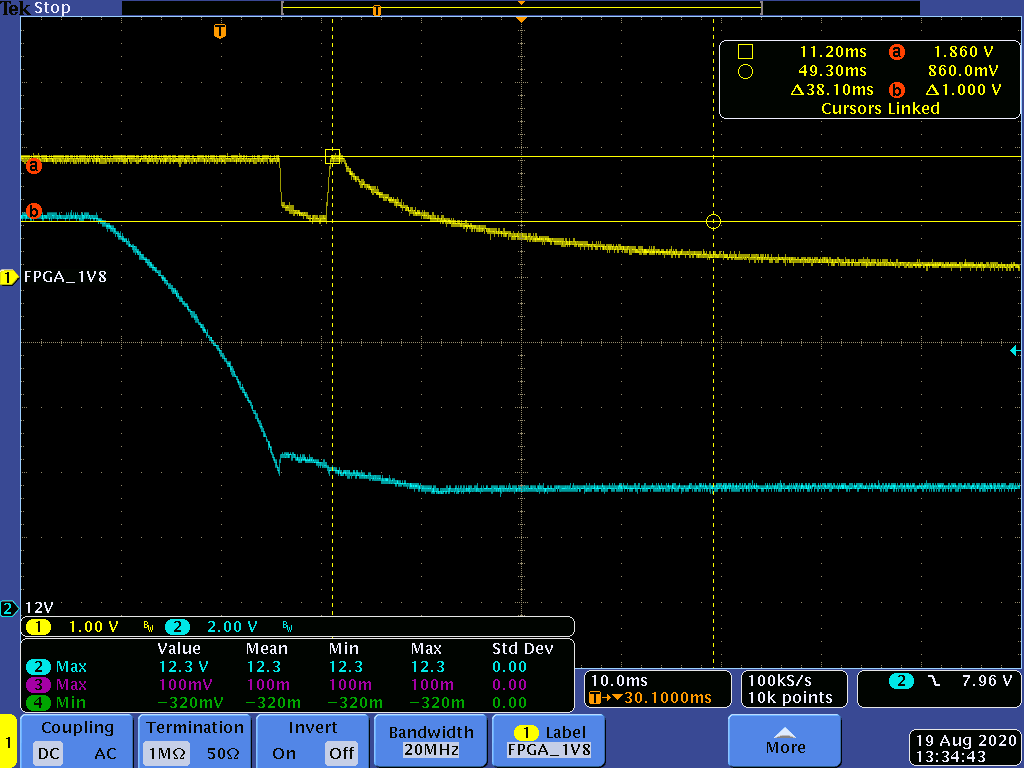Viewport: 1024px width, 768px height.
Task: Click the date and time display
Action: tap(966, 749)
